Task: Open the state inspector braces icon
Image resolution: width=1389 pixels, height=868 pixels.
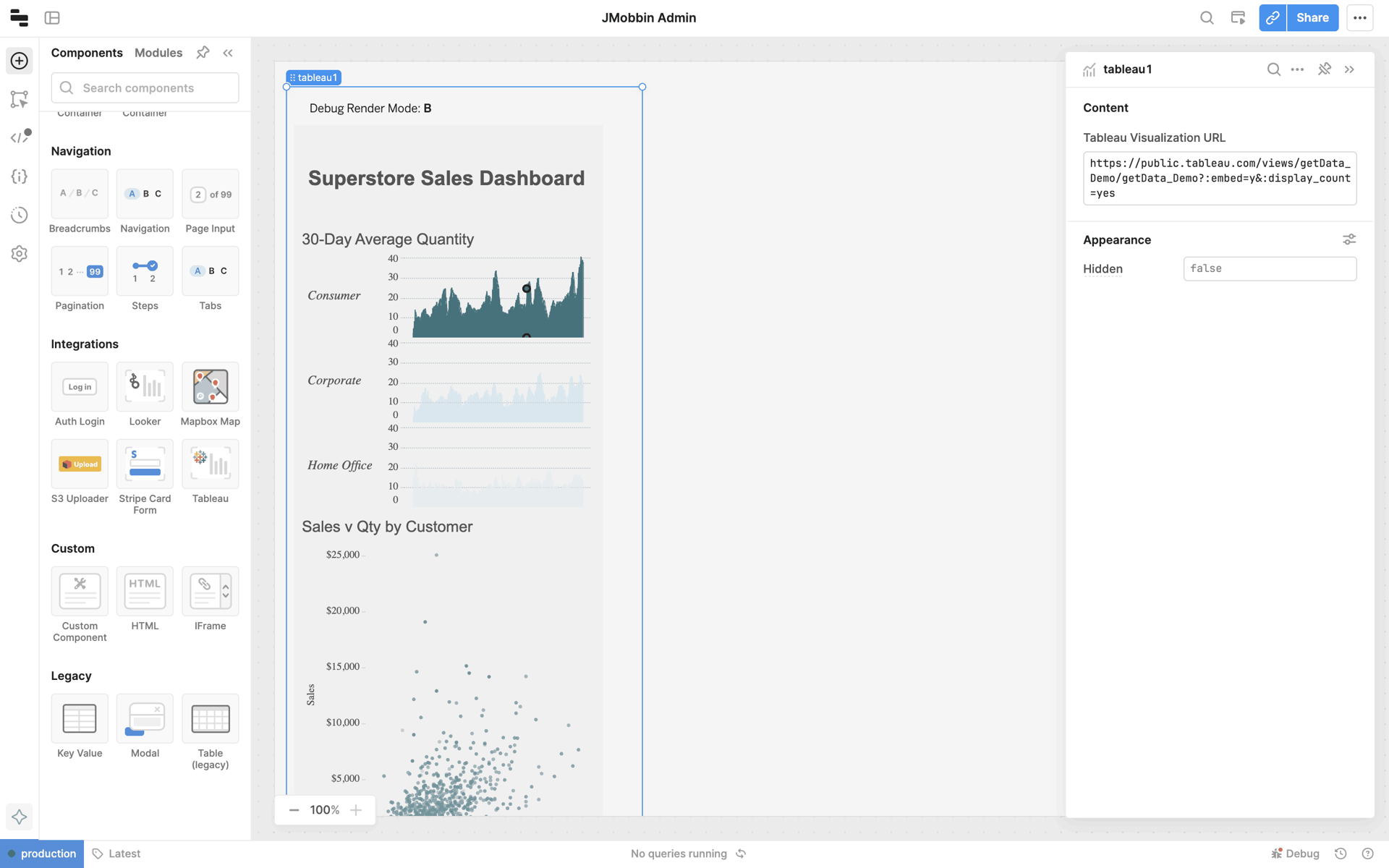Action: click(20, 176)
